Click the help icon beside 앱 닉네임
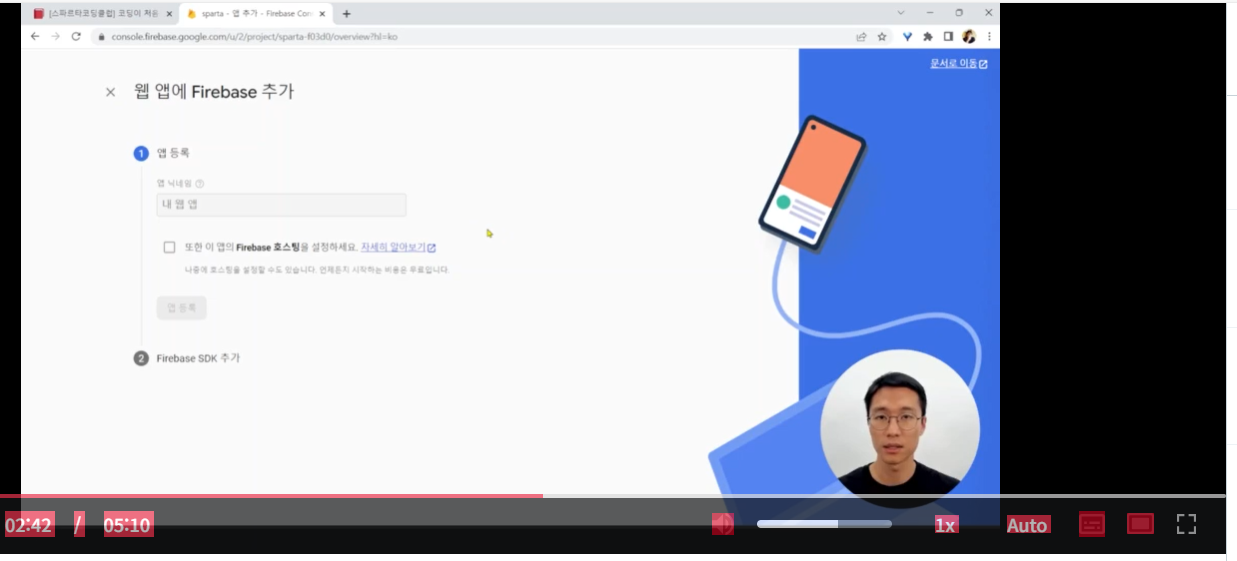The image size is (1237, 561). pyautogui.click(x=200, y=184)
